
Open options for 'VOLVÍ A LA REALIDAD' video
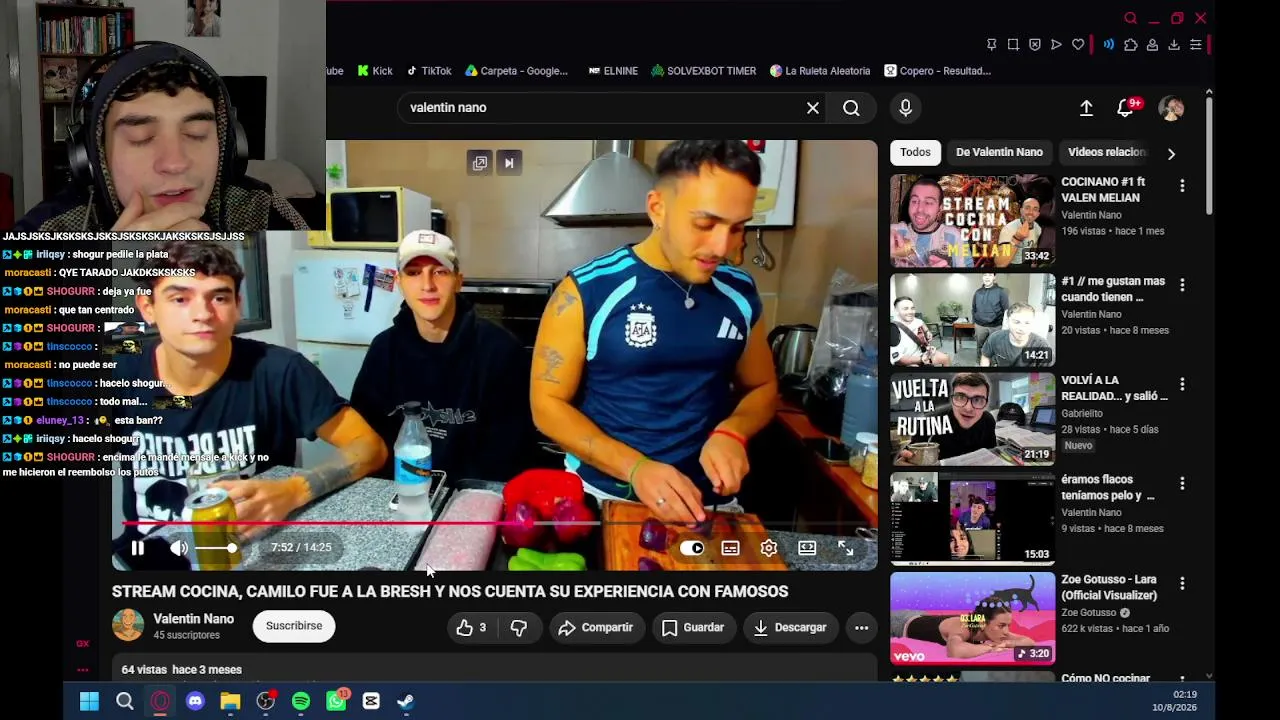tap(1182, 384)
